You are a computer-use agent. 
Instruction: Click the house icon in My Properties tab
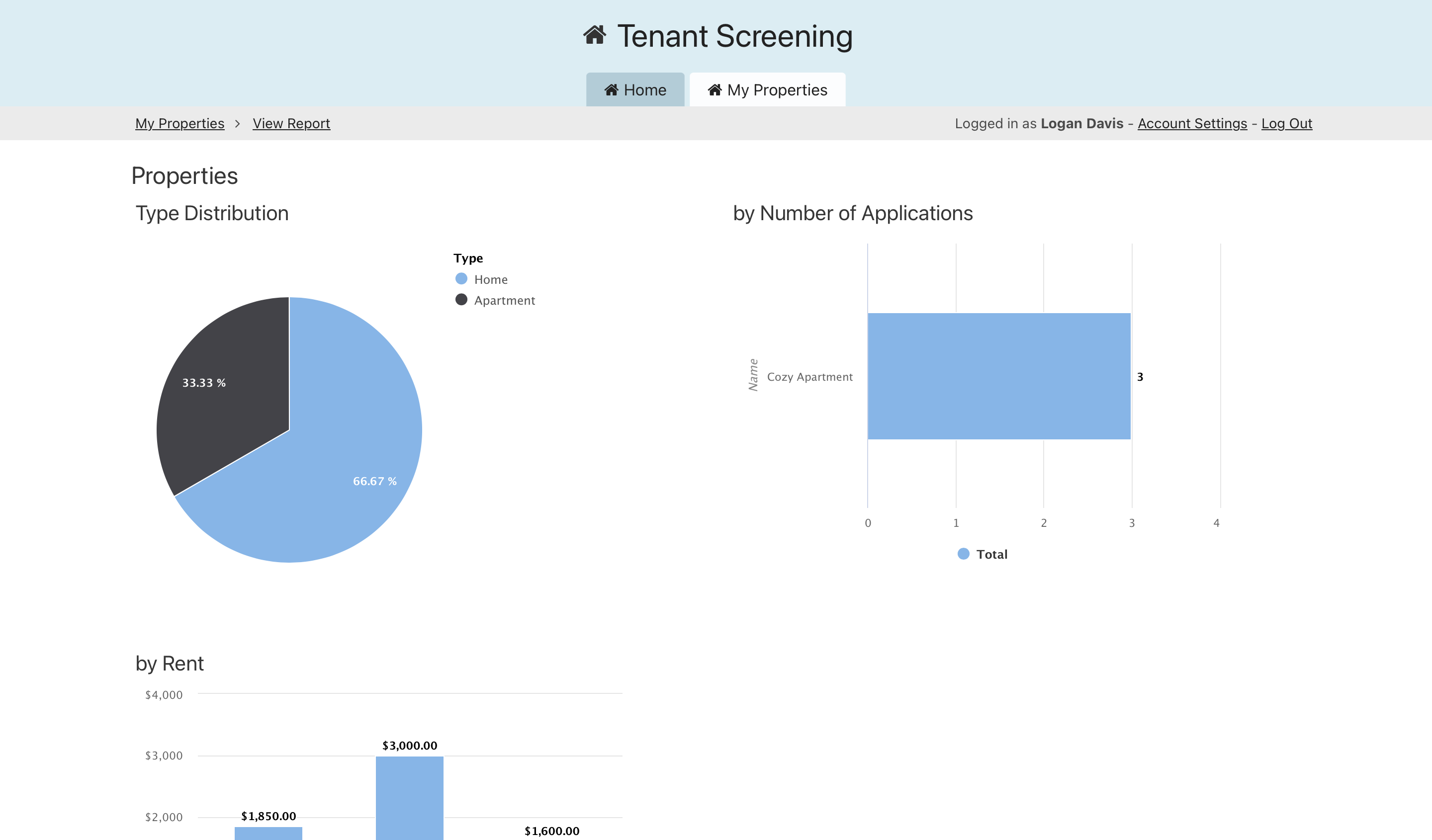coord(715,90)
